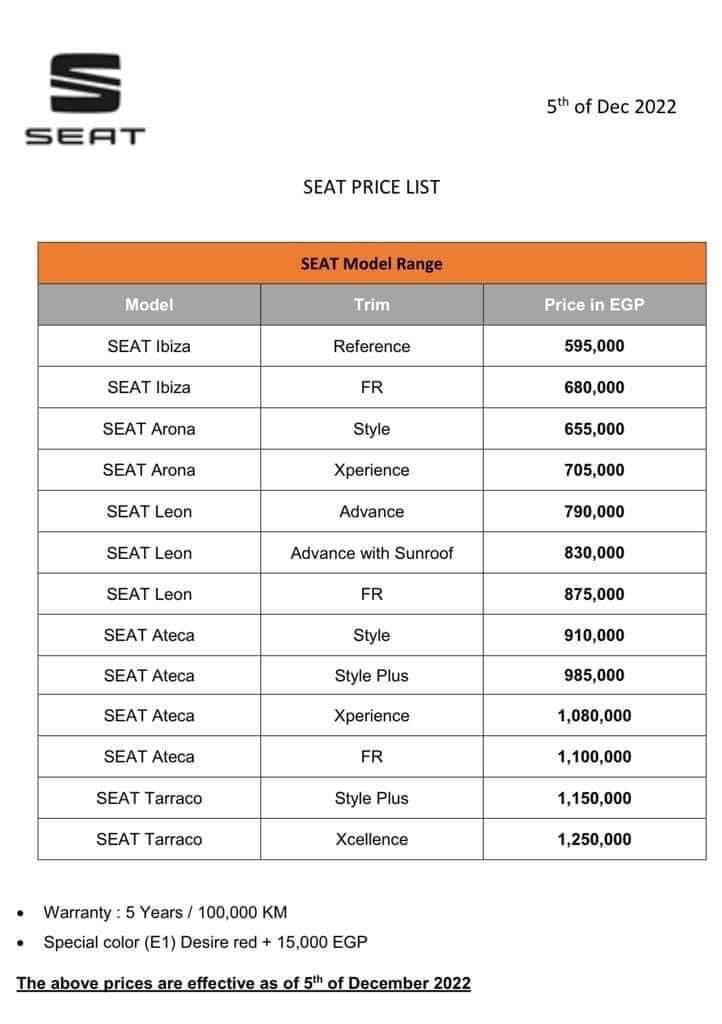Select the Xcellence trim cell
The image size is (722, 1024).
[371, 839]
